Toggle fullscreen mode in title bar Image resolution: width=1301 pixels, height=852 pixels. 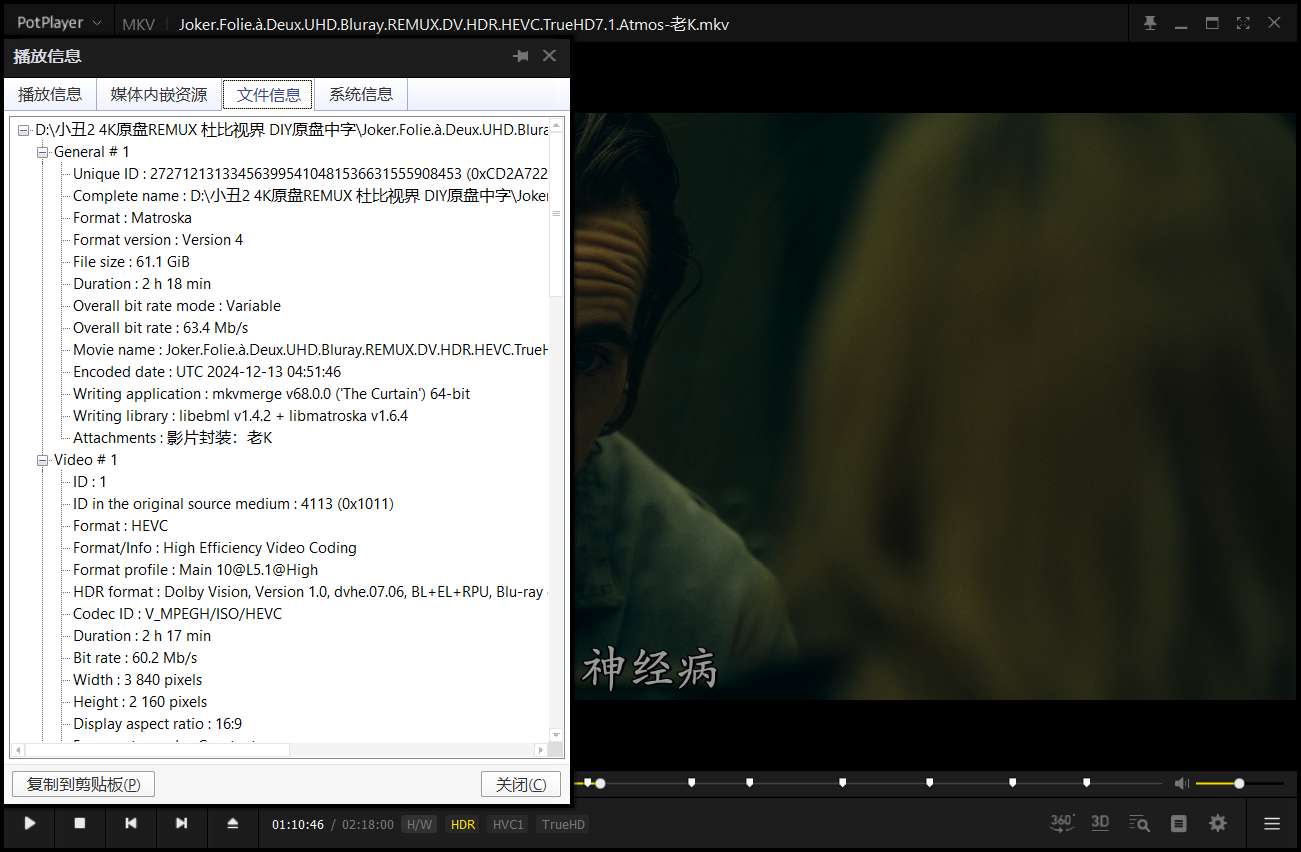tap(1243, 23)
